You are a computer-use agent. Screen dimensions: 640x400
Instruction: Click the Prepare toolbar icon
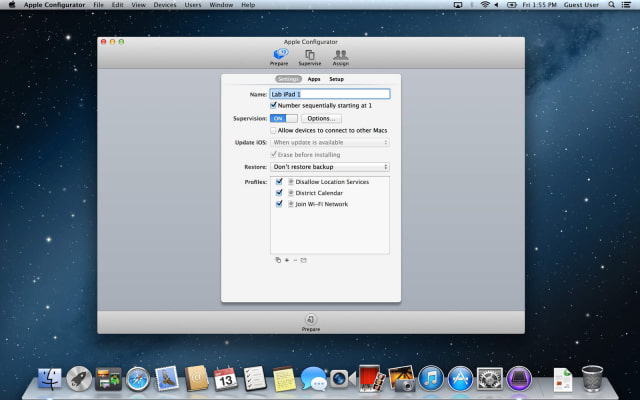279,56
